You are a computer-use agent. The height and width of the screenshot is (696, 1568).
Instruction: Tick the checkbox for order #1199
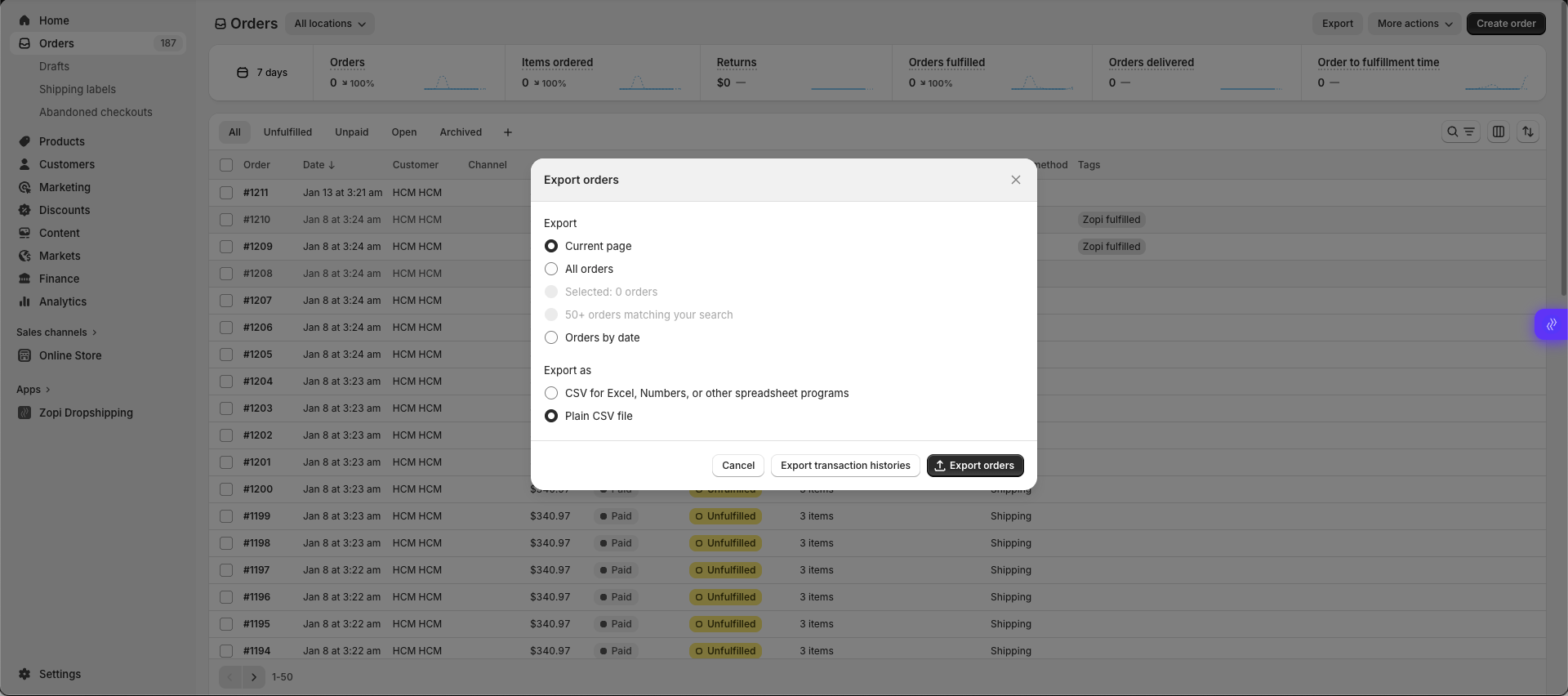pos(226,516)
